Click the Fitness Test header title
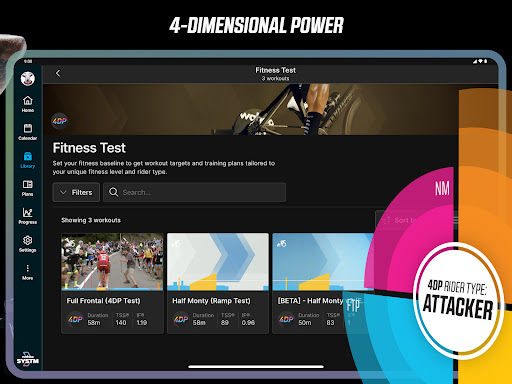Screen dimensions: 512x384 click(x=275, y=70)
